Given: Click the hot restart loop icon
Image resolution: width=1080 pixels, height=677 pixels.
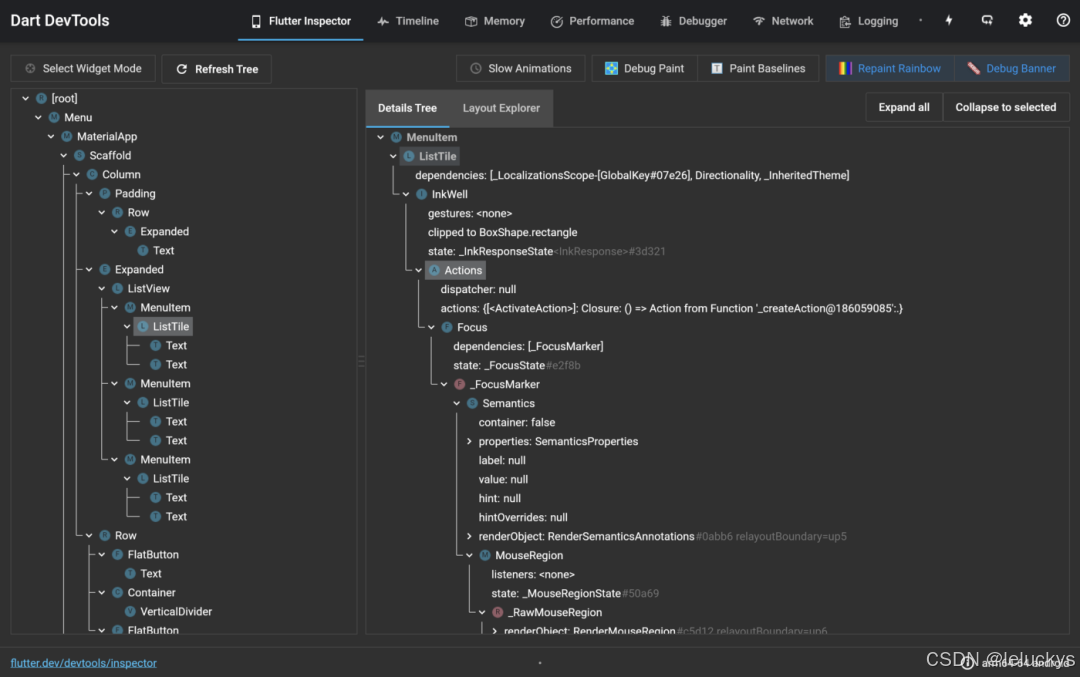Looking at the screenshot, I should pos(987,20).
